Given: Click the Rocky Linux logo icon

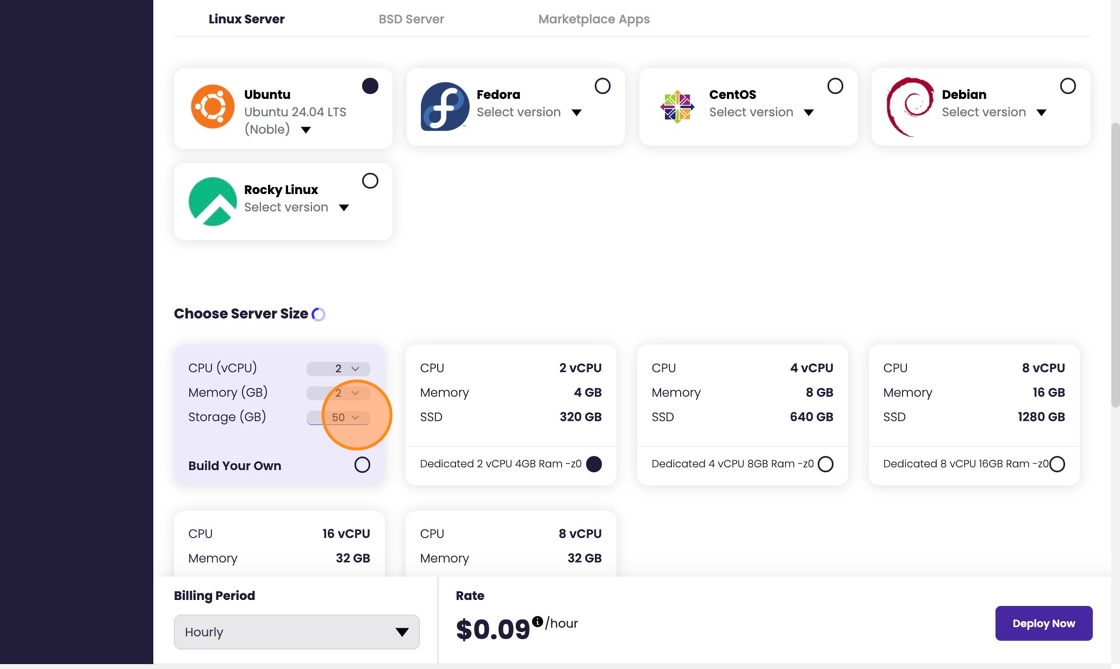Looking at the screenshot, I should 212,202.
